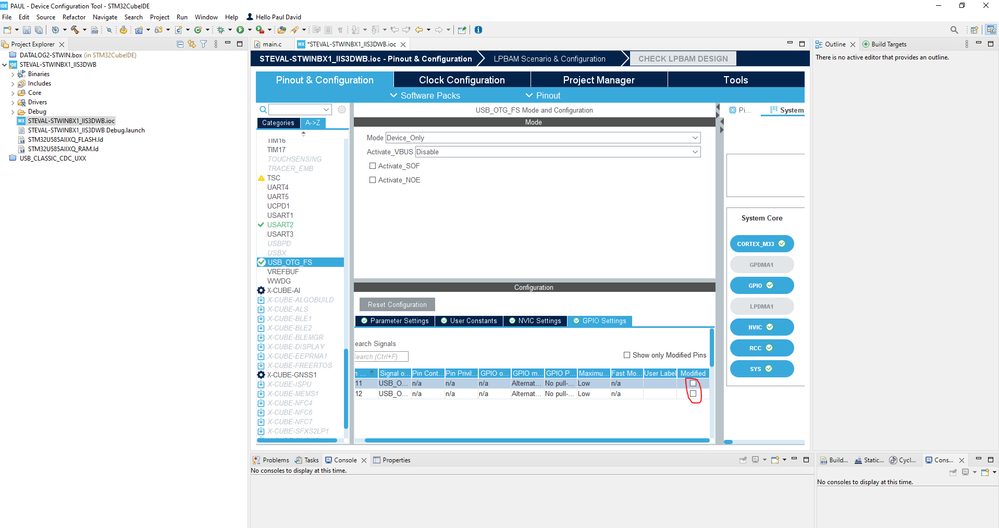Open Project Explorer view menu dots
This screenshot has height=528, width=999.
(x=215, y=44)
